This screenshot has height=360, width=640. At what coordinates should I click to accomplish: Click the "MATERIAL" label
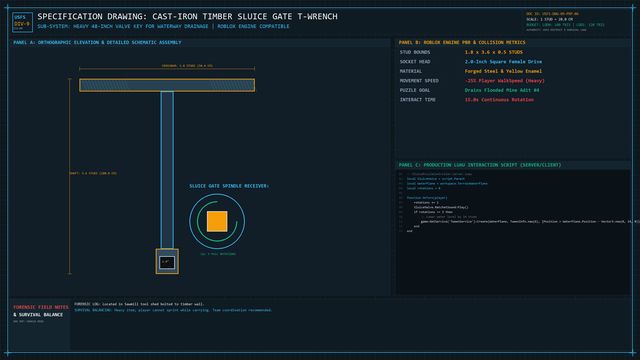point(411,71)
